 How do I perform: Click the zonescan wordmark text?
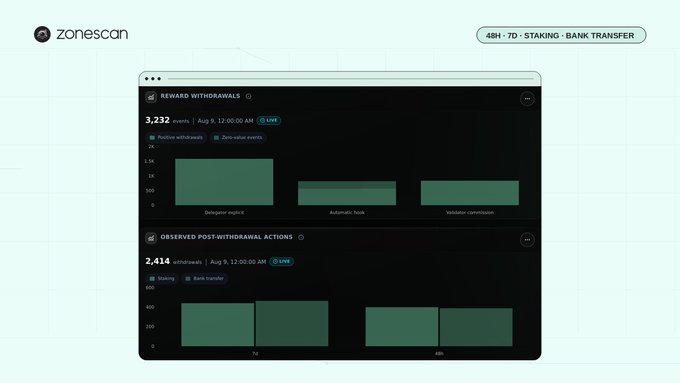[x=92, y=34]
